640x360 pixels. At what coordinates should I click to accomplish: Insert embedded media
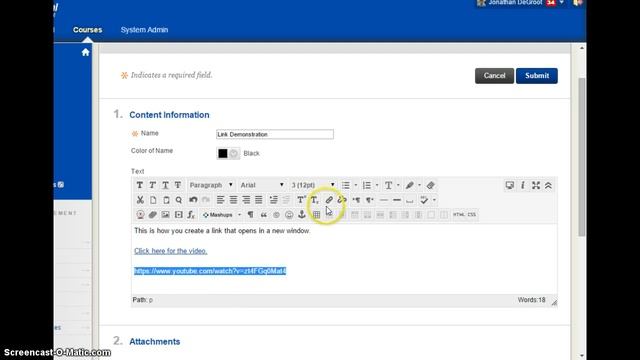(x=178, y=215)
